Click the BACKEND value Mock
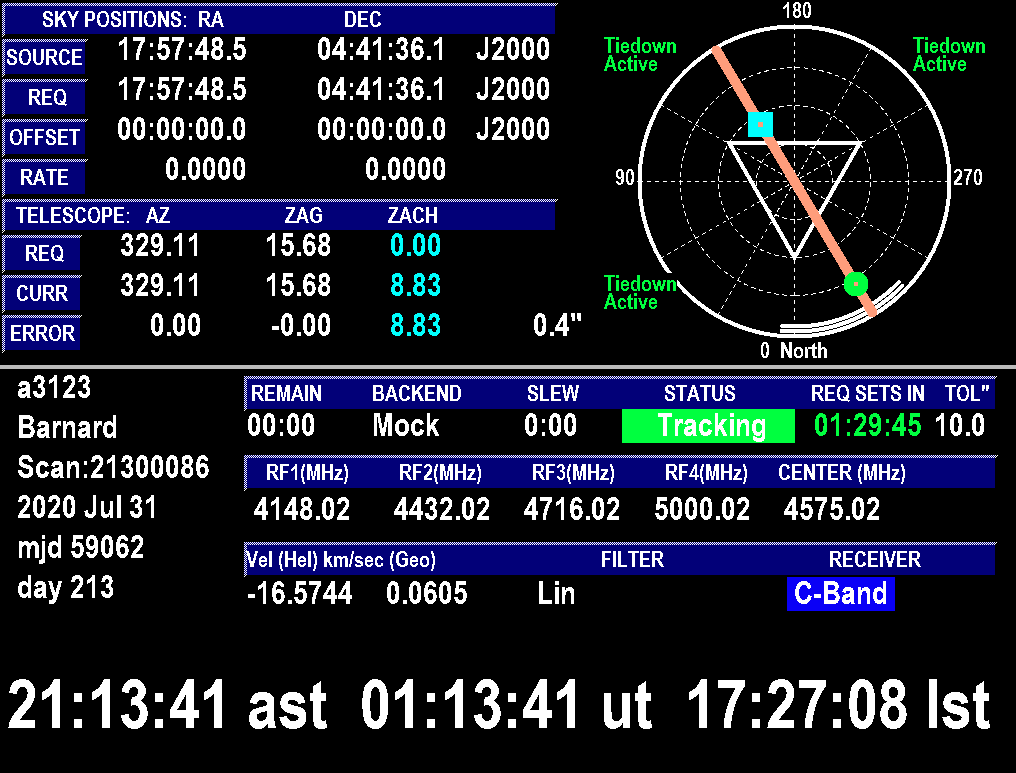1016x773 pixels. pos(406,426)
